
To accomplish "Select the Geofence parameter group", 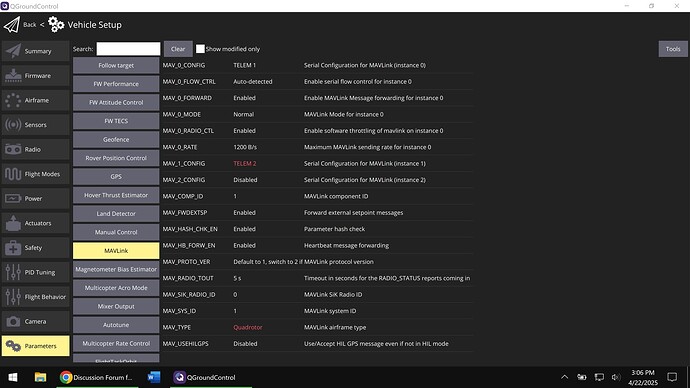I will [116, 139].
